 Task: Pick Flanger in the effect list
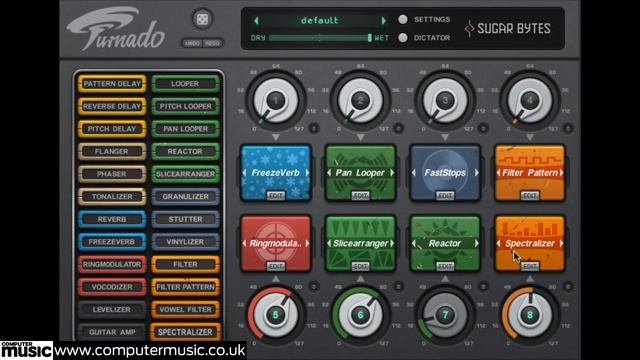pos(112,151)
